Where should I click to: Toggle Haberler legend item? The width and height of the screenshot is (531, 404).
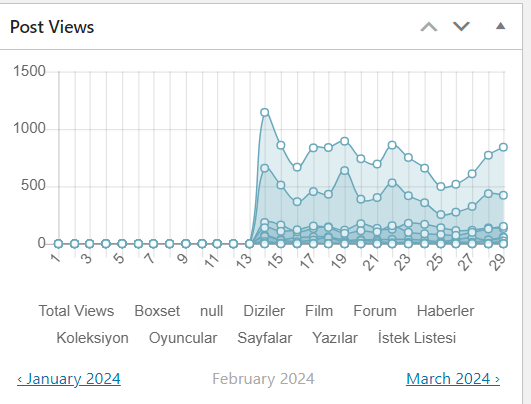click(445, 311)
